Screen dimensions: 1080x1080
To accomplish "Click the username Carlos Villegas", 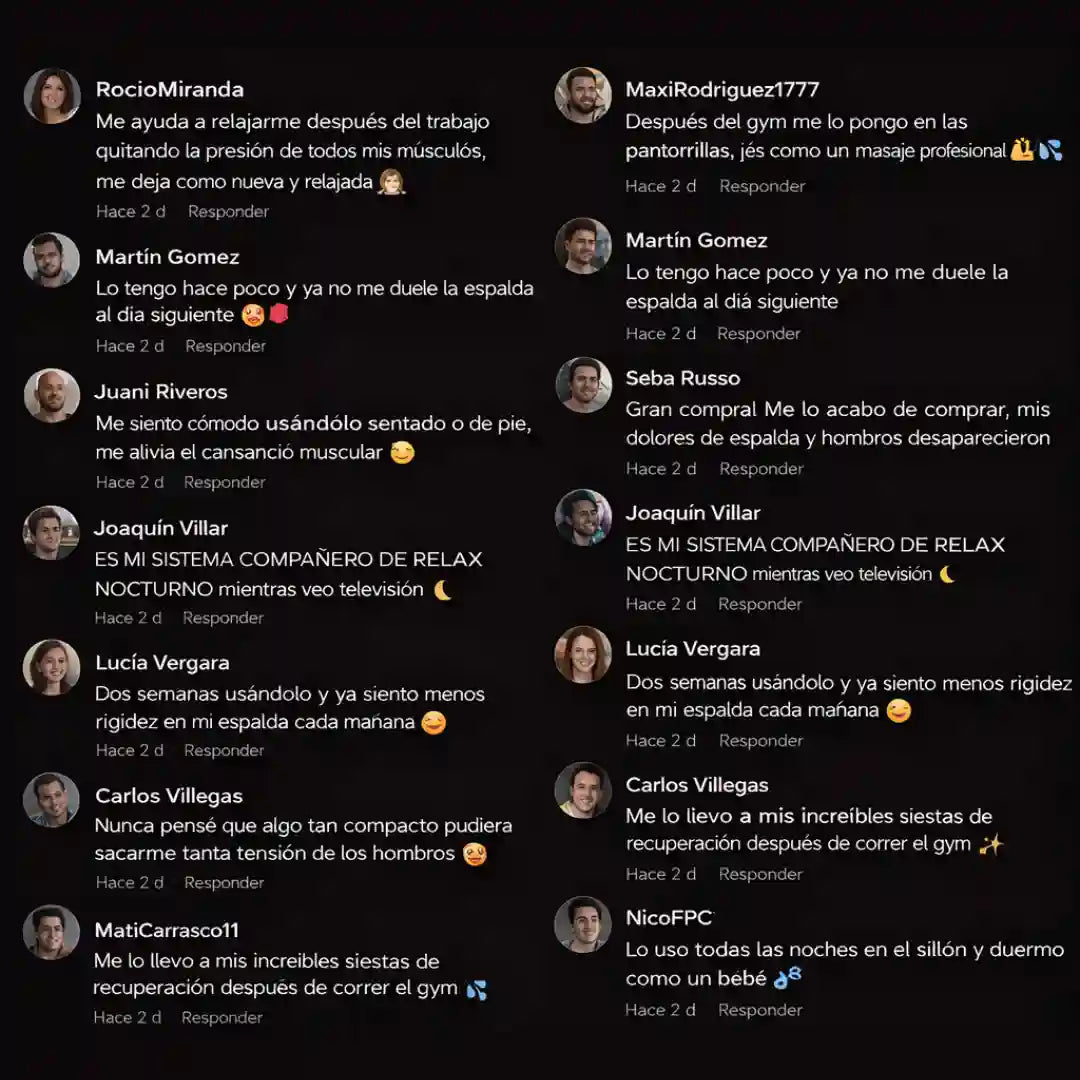I will click(x=169, y=796).
